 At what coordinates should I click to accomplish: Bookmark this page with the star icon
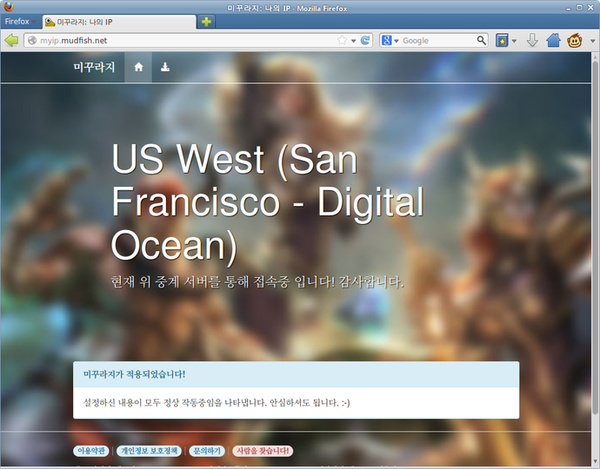pyautogui.click(x=342, y=40)
